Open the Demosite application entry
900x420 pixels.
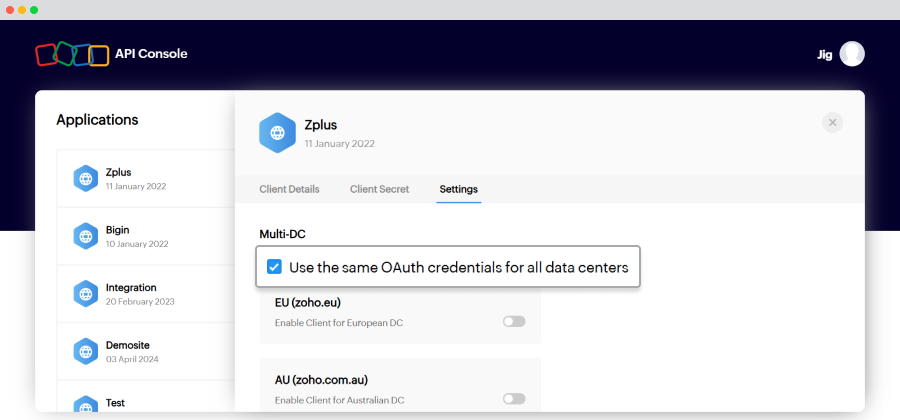[x=146, y=351]
